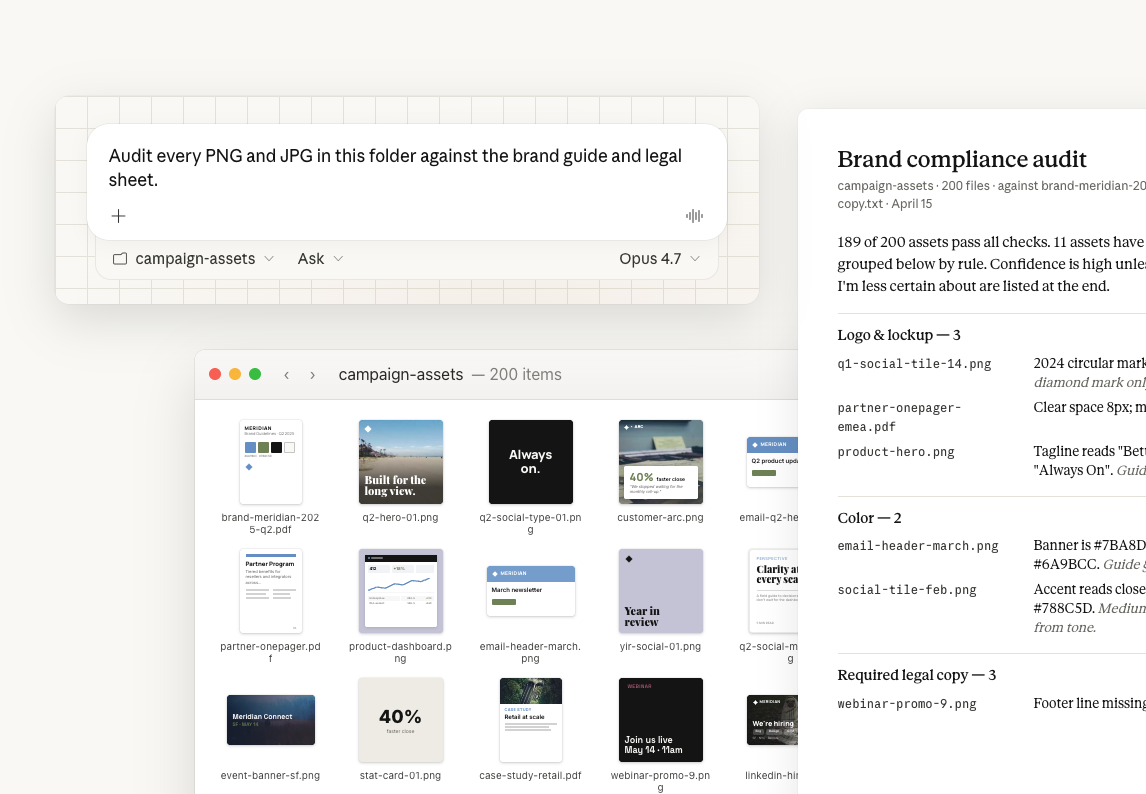The height and width of the screenshot is (794, 1146).
Task: Click the forward chevron in the file browser
Action: coord(312,374)
